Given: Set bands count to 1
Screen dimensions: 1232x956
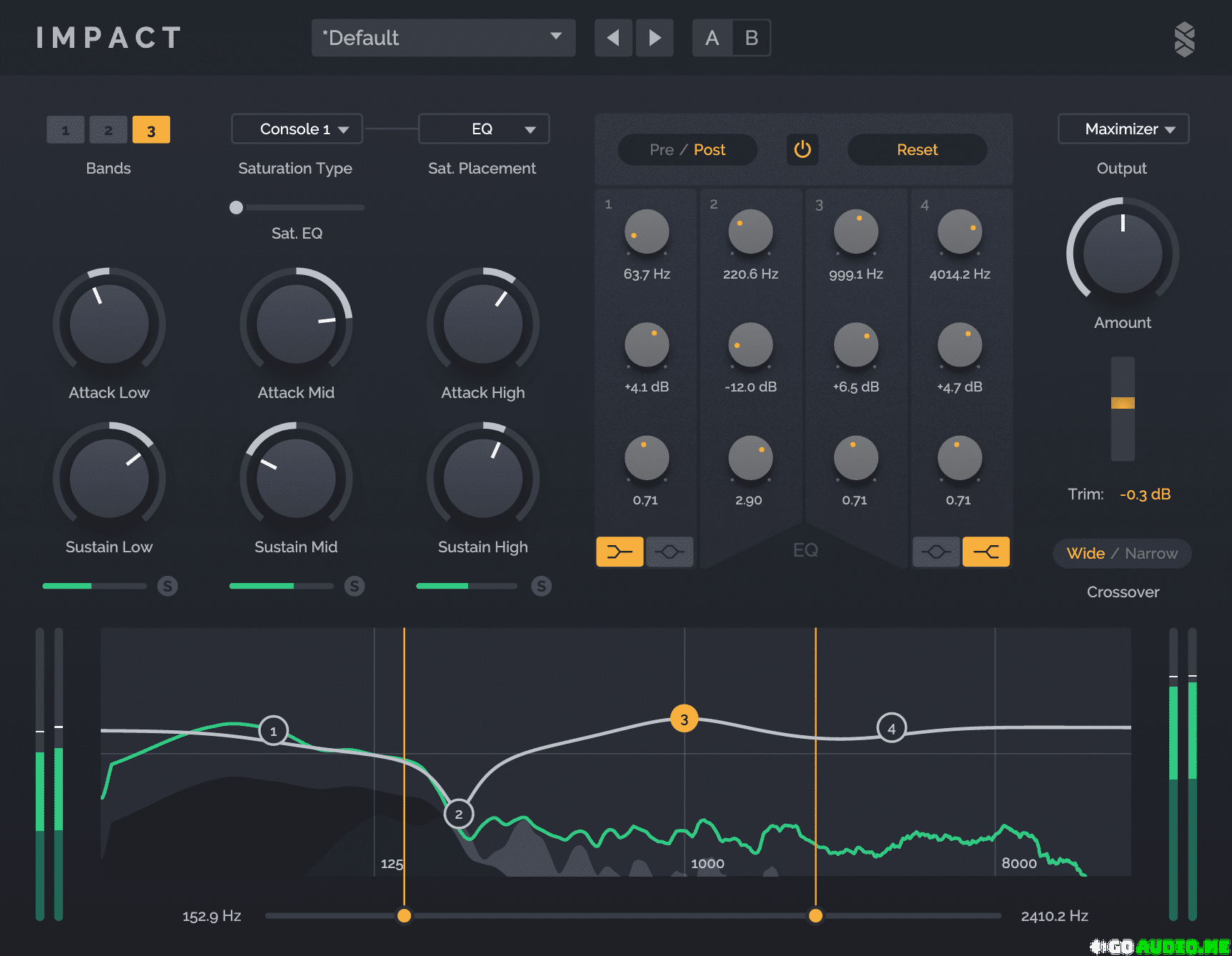Looking at the screenshot, I should [66, 130].
